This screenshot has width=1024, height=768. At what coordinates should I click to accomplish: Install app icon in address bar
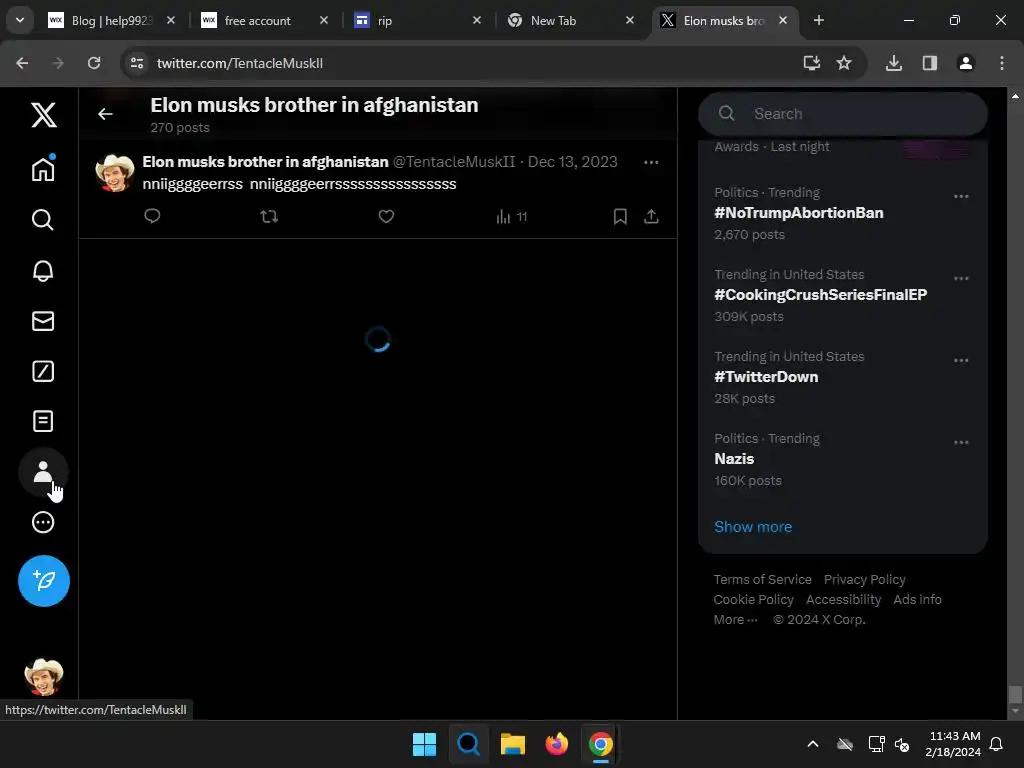pyautogui.click(x=812, y=63)
